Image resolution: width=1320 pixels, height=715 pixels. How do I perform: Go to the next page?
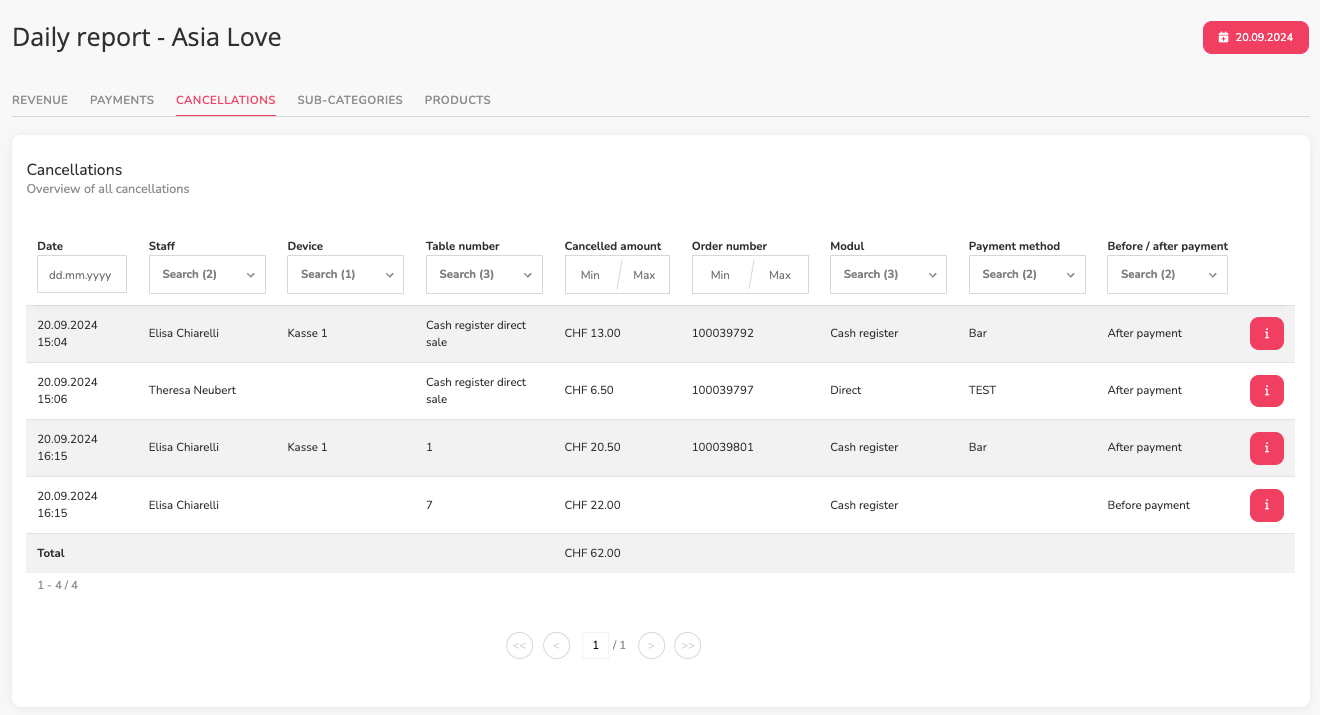click(x=651, y=646)
